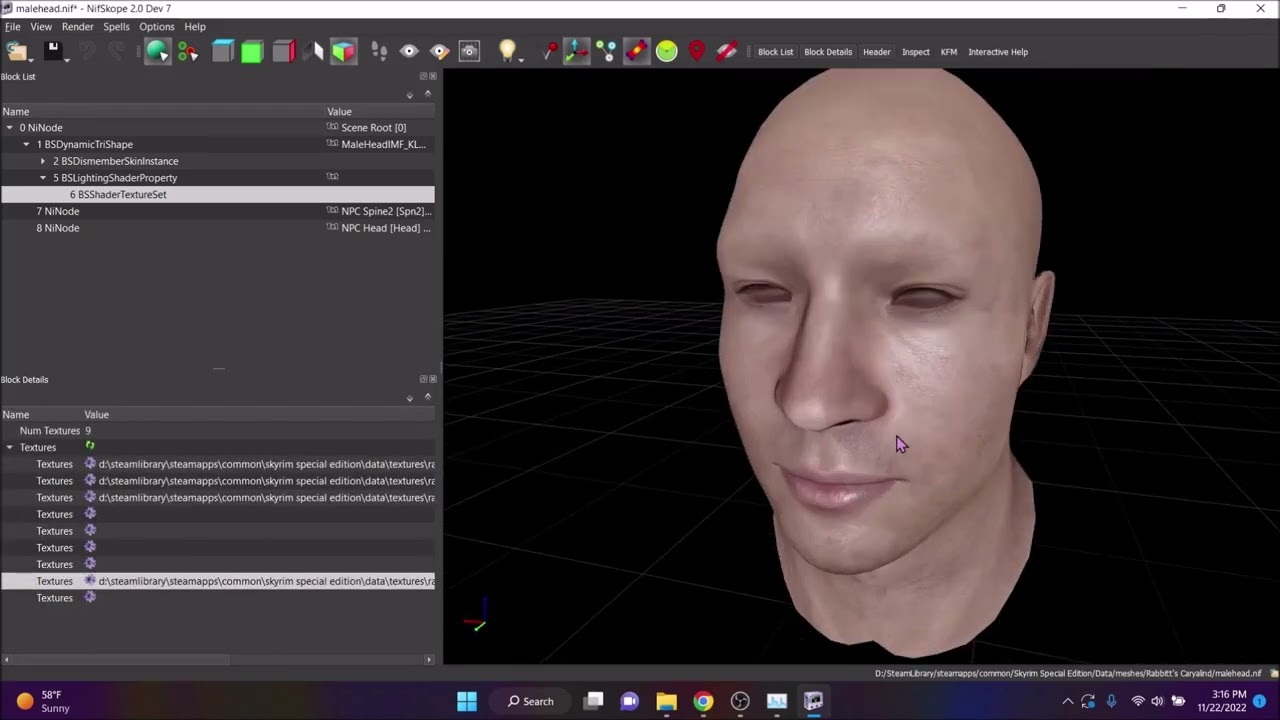This screenshot has width=1280, height=720.
Task: Select the object selection mode icon
Action: (x=157, y=51)
